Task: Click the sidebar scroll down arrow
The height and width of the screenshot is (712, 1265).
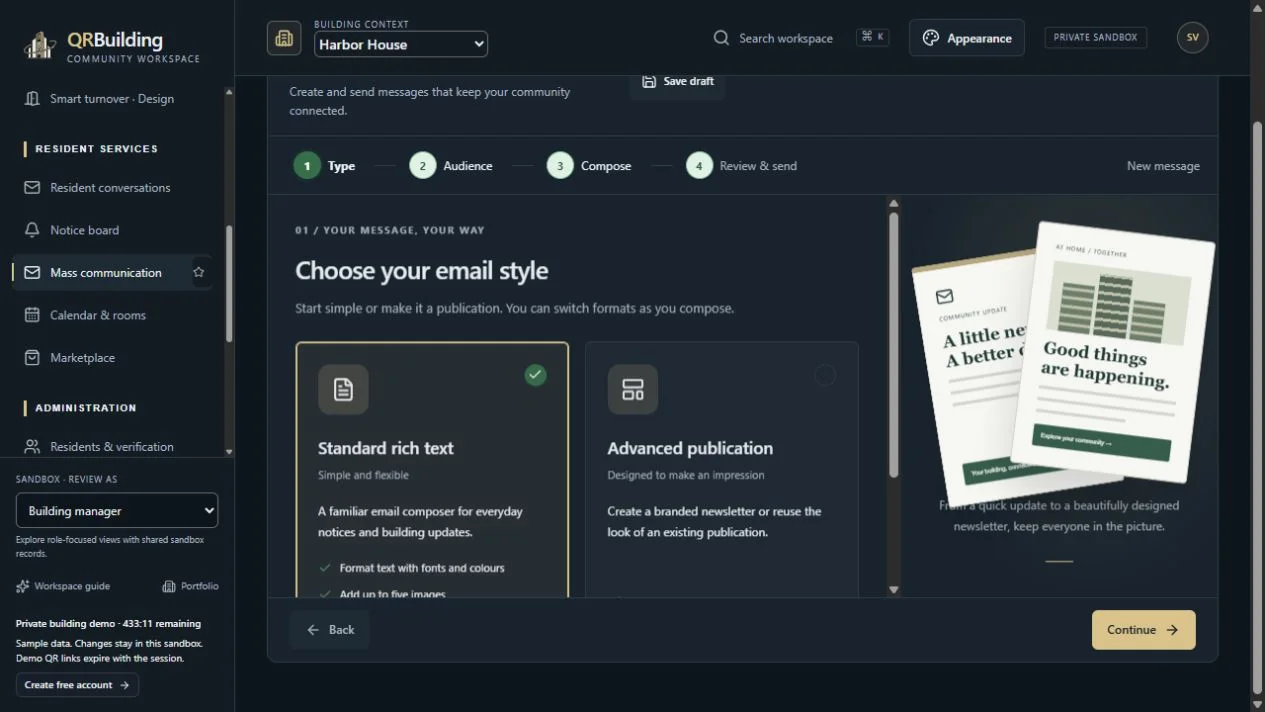Action: coord(229,452)
